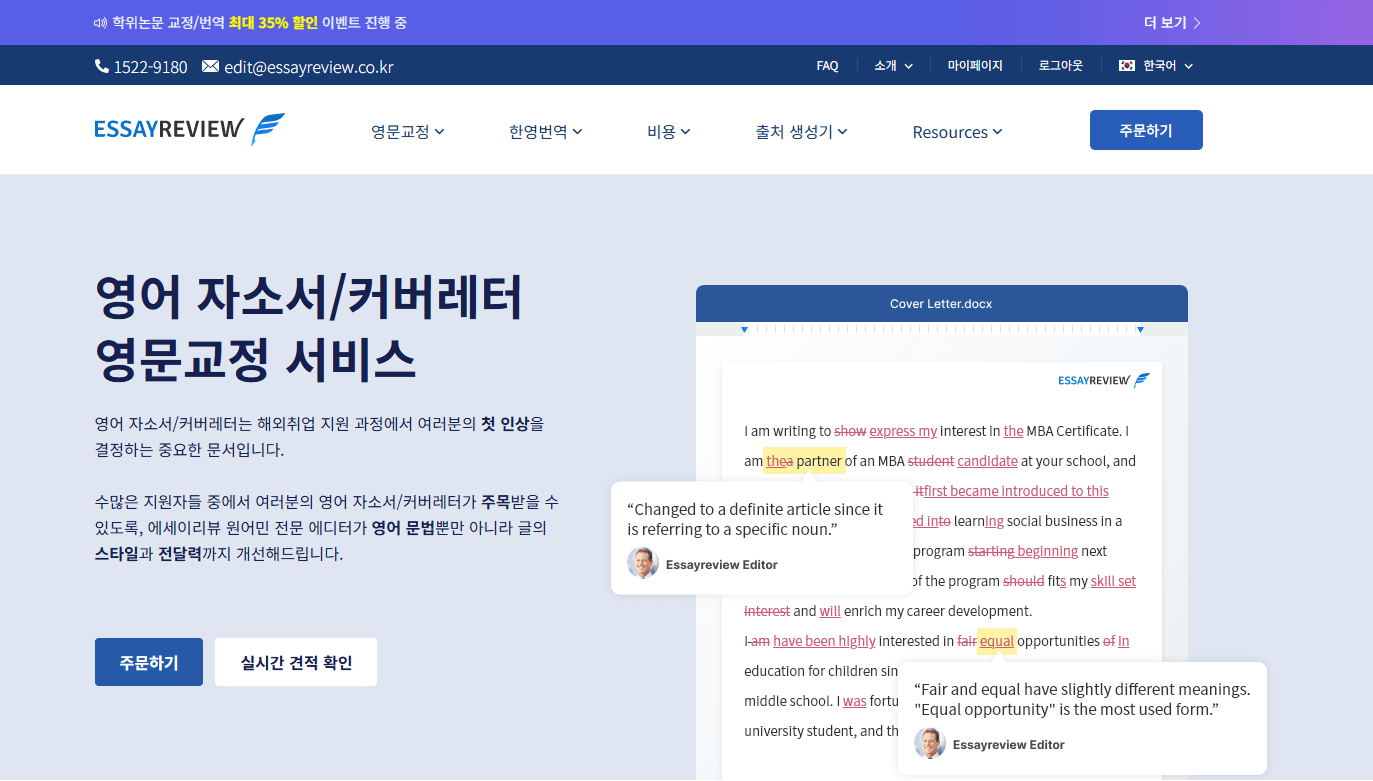Click the ESSAYREVIEW feather logo in the header
Screen dimensions: 1373x781
coord(268,126)
